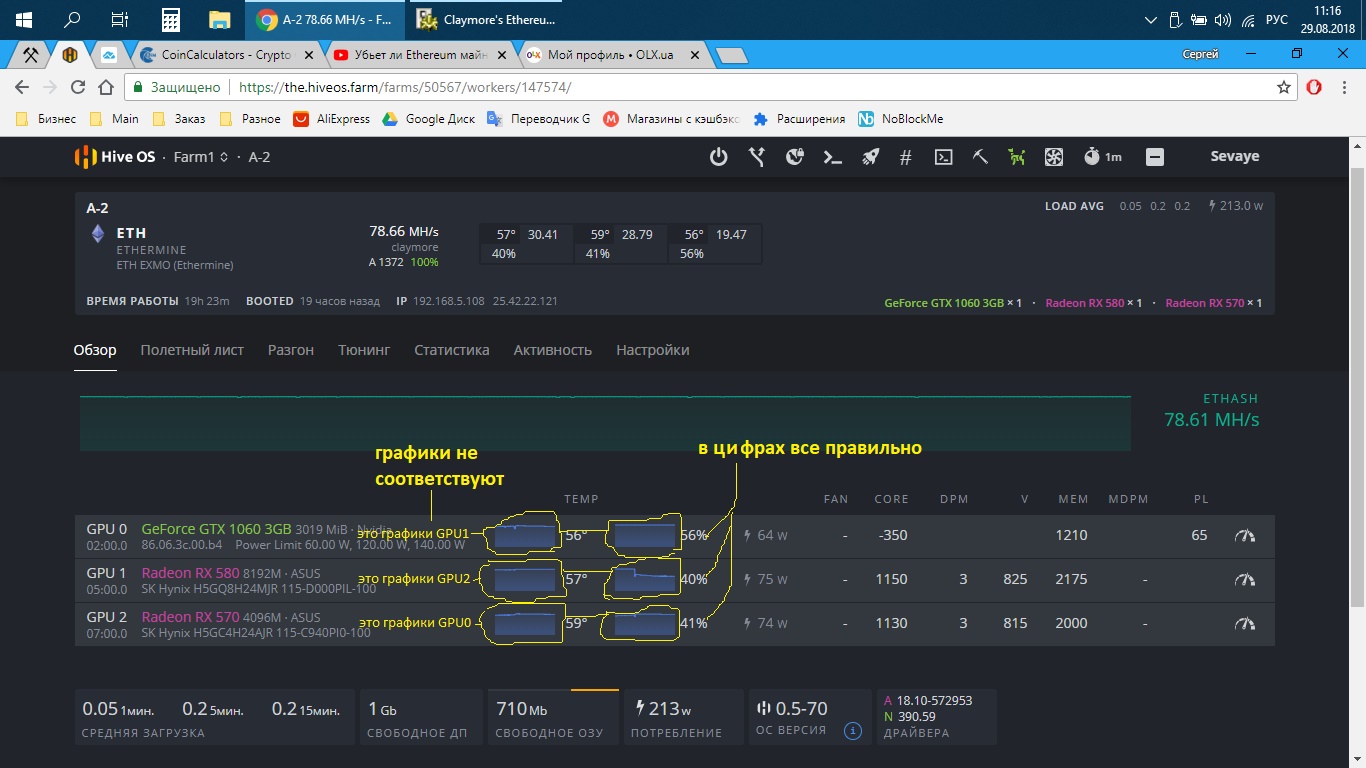Click the hiveos.farm address bar
The width and height of the screenshot is (1366, 768).
click(711, 88)
